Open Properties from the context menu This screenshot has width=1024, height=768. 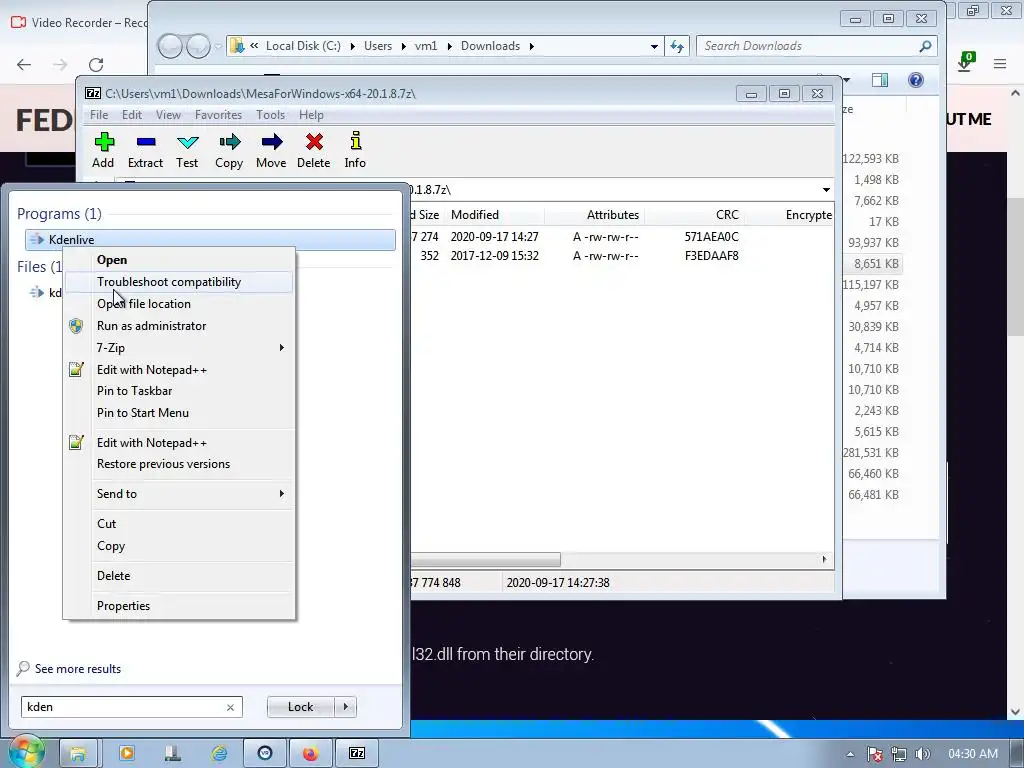[x=179, y=606]
